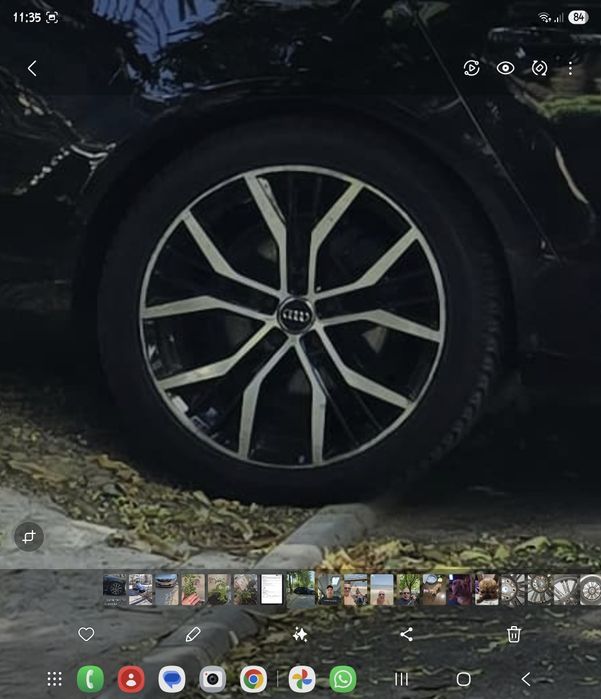601x699 pixels.
Task: Mark photo as favorite with heart
Action: tap(86, 634)
